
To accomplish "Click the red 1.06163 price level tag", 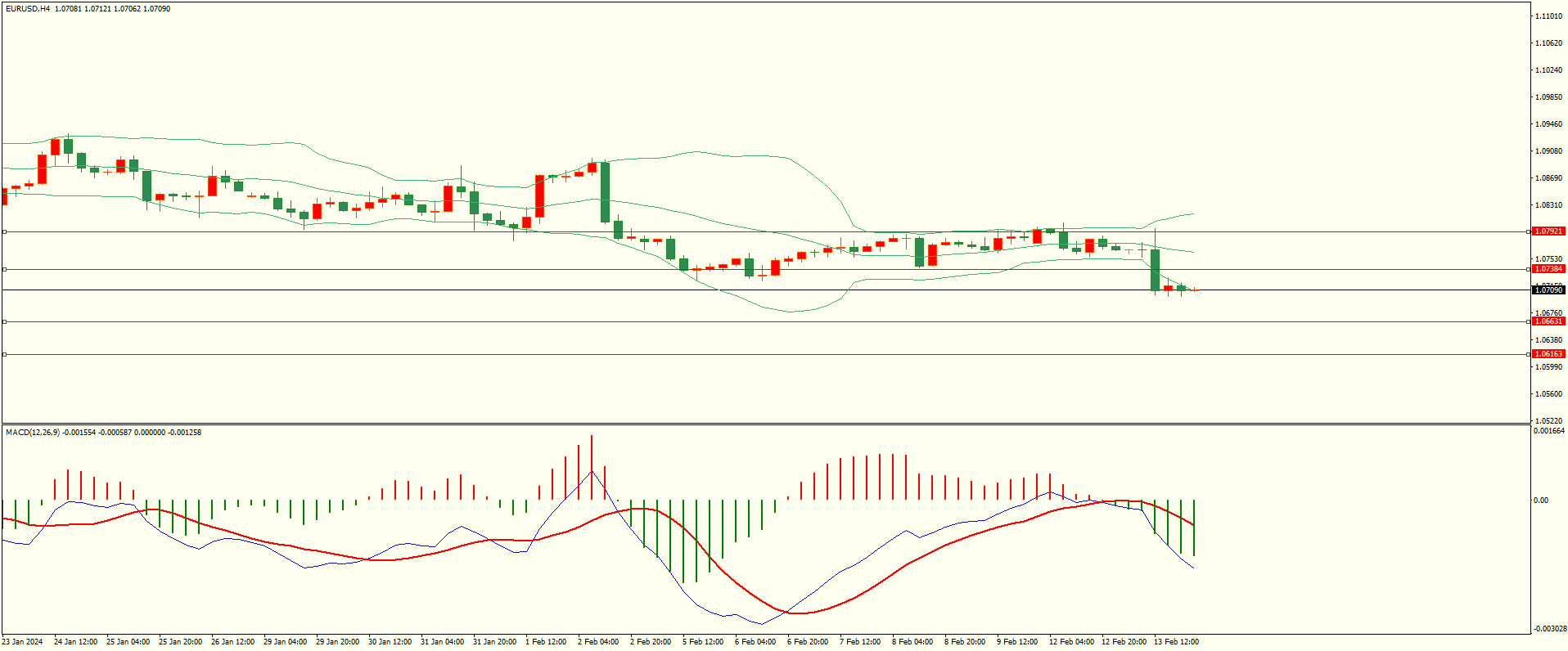I will click(x=1548, y=354).
